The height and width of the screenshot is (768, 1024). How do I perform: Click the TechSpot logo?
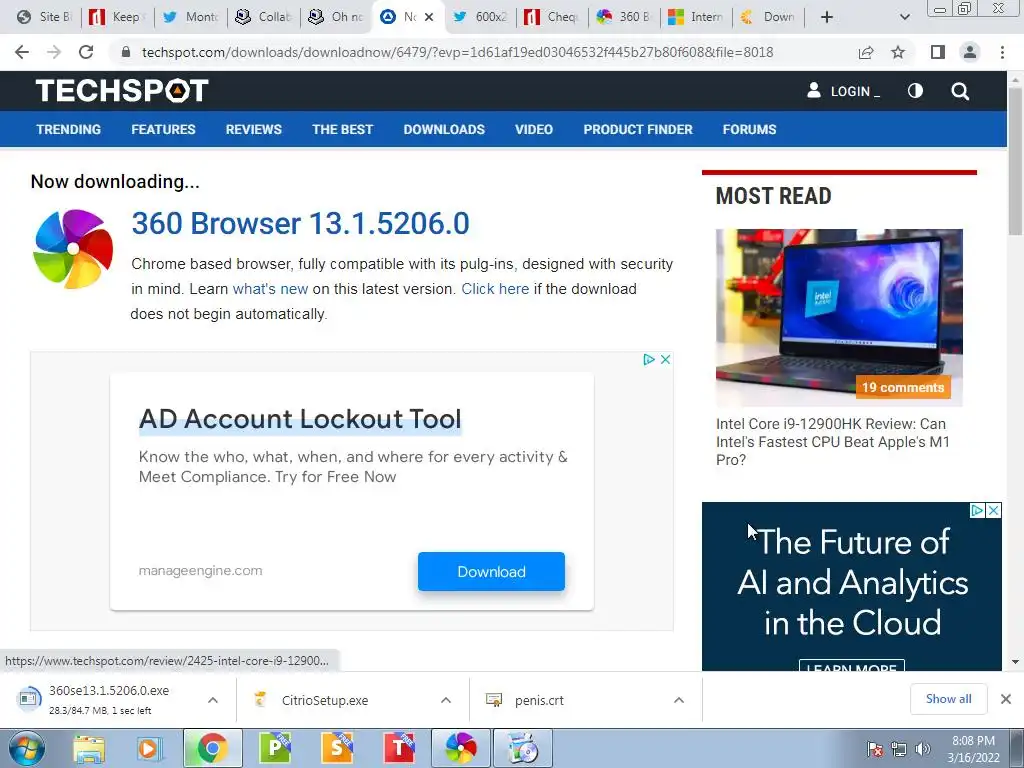point(122,91)
